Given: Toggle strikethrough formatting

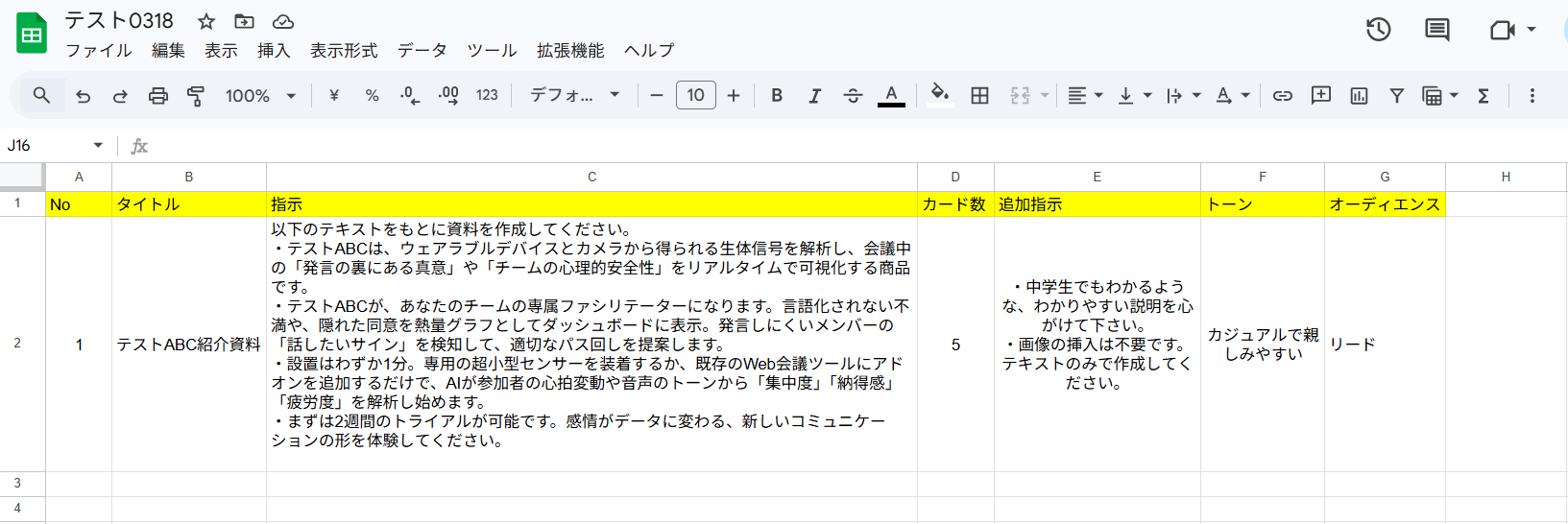Looking at the screenshot, I should click(x=853, y=96).
